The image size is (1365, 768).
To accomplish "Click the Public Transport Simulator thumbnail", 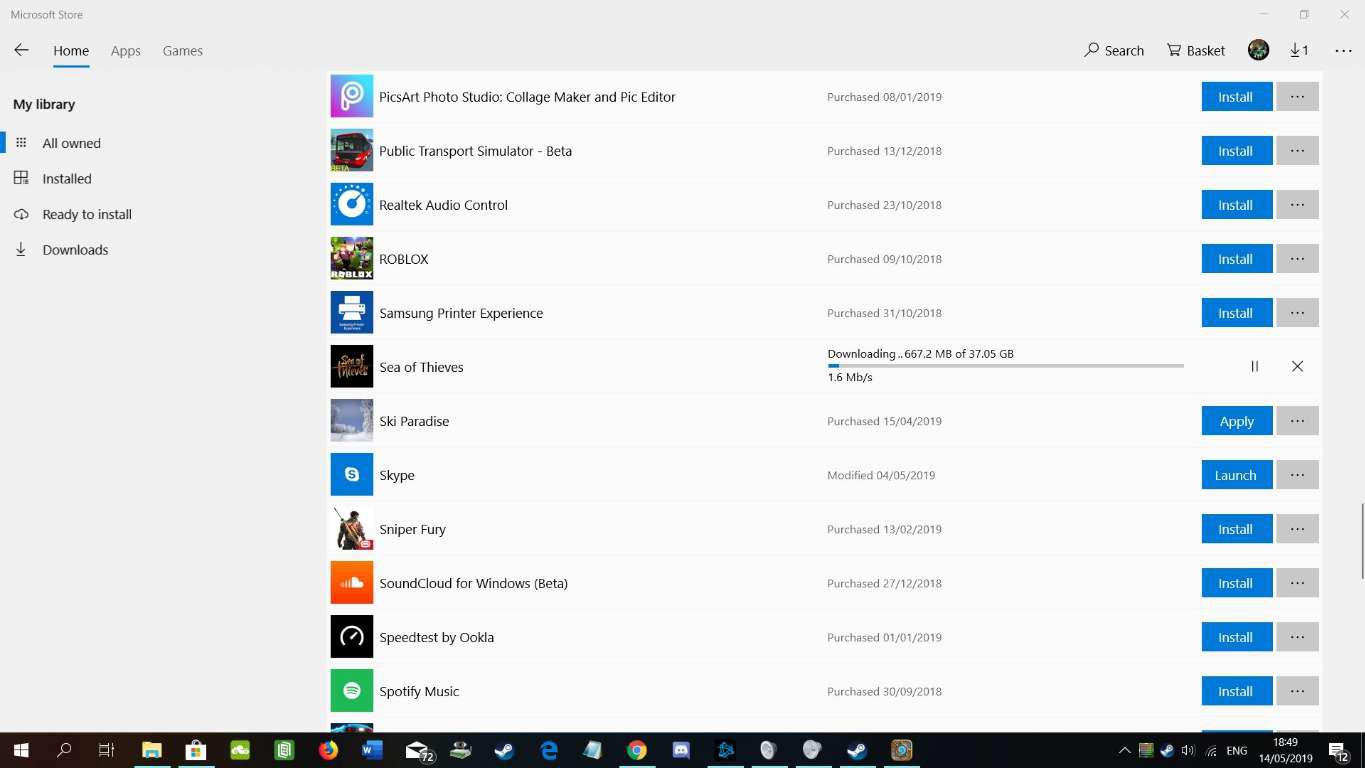I will pos(352,150).
